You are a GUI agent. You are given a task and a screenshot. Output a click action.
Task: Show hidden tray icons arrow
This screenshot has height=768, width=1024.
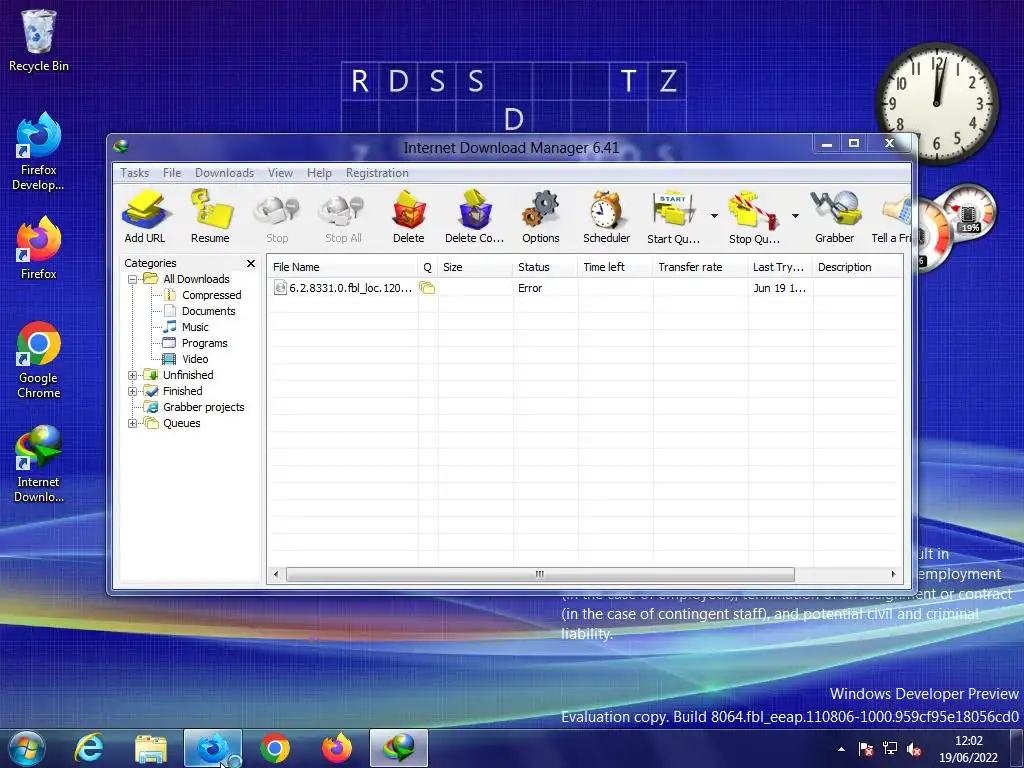(841, 749)
